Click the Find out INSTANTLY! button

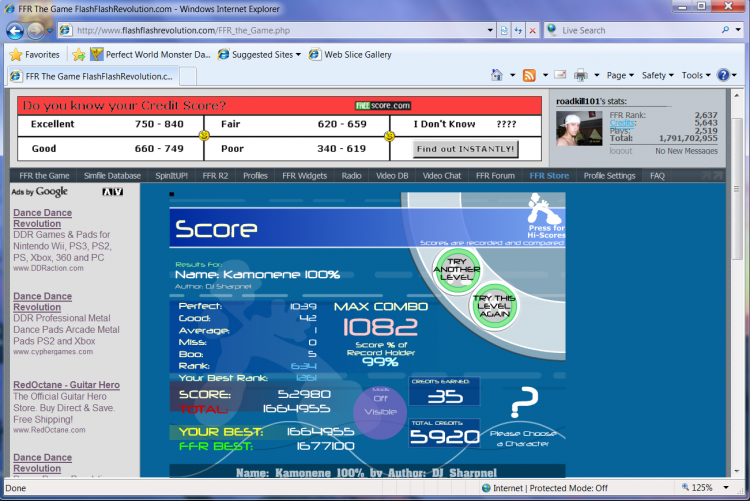pyautogui.click(x=466, y=149)
